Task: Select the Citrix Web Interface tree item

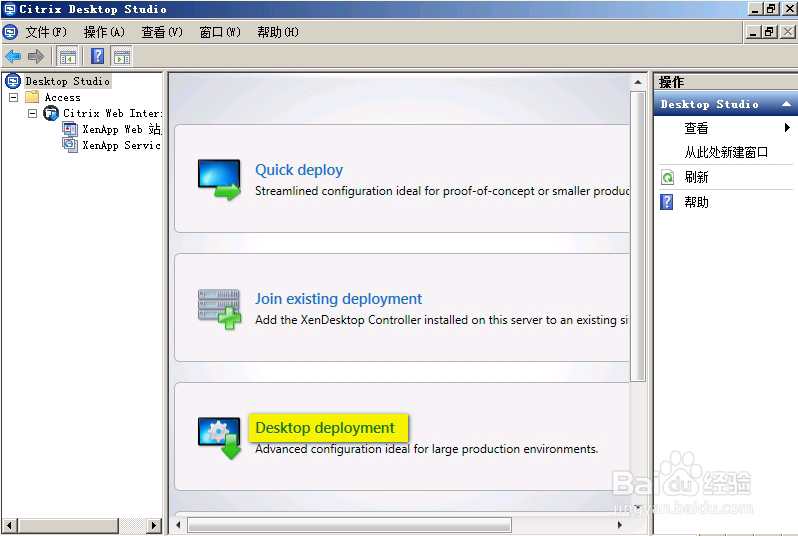Action: pyautogui.click(x=112, y=113)
